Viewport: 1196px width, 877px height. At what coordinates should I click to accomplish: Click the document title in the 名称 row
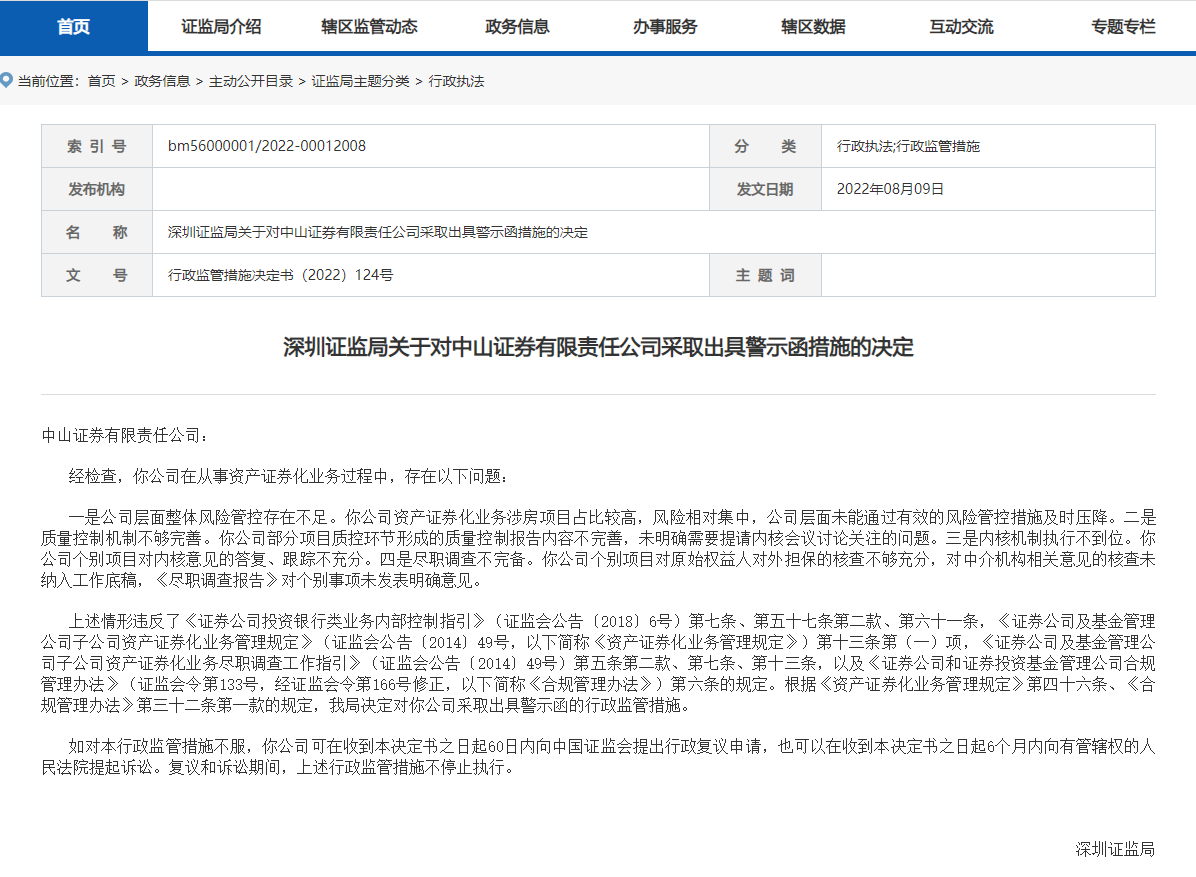pos(378,233)
